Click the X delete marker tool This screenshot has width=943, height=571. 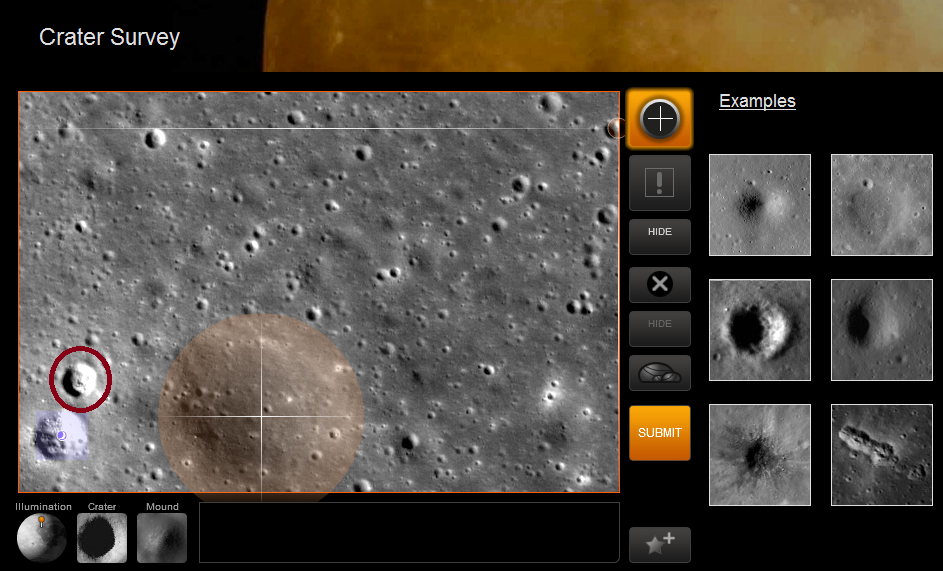(659, 284)
